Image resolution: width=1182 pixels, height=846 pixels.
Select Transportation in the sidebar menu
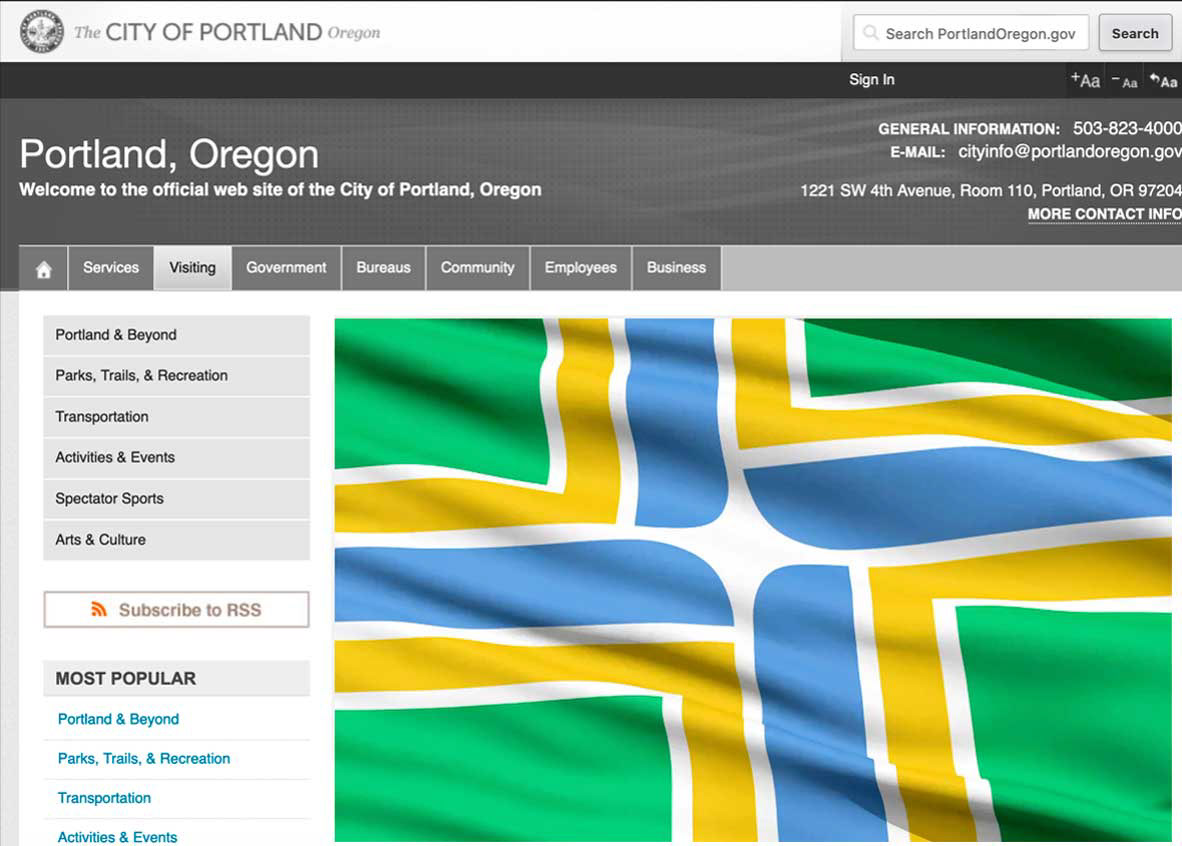click(x=176, y=417)
